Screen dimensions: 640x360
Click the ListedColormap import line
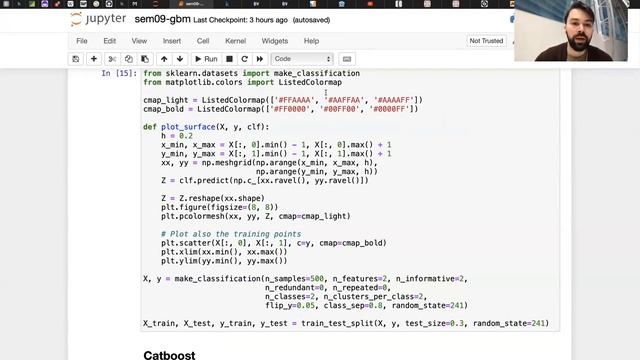click(x=242, y=82)
